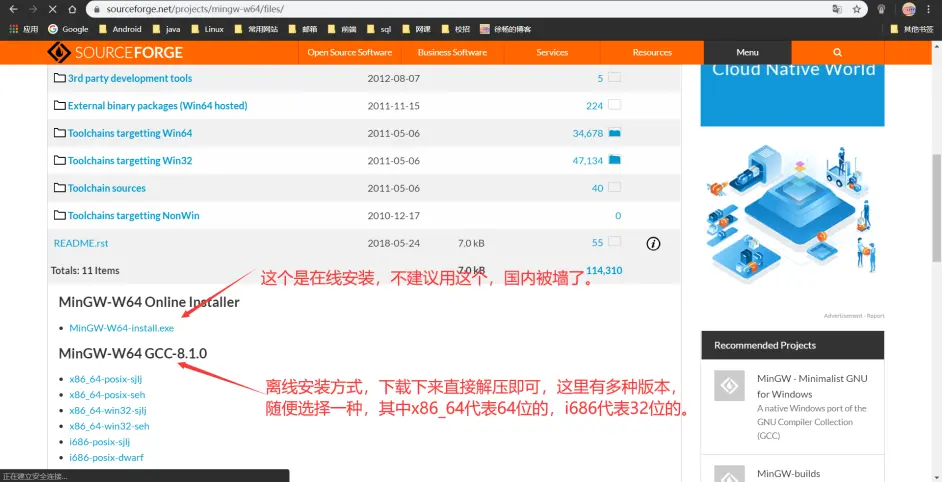The width and height of the screenshot is (942, 482).
Task: Open the Toolchains targetting Win64 folder
Action: pos(129,133)
